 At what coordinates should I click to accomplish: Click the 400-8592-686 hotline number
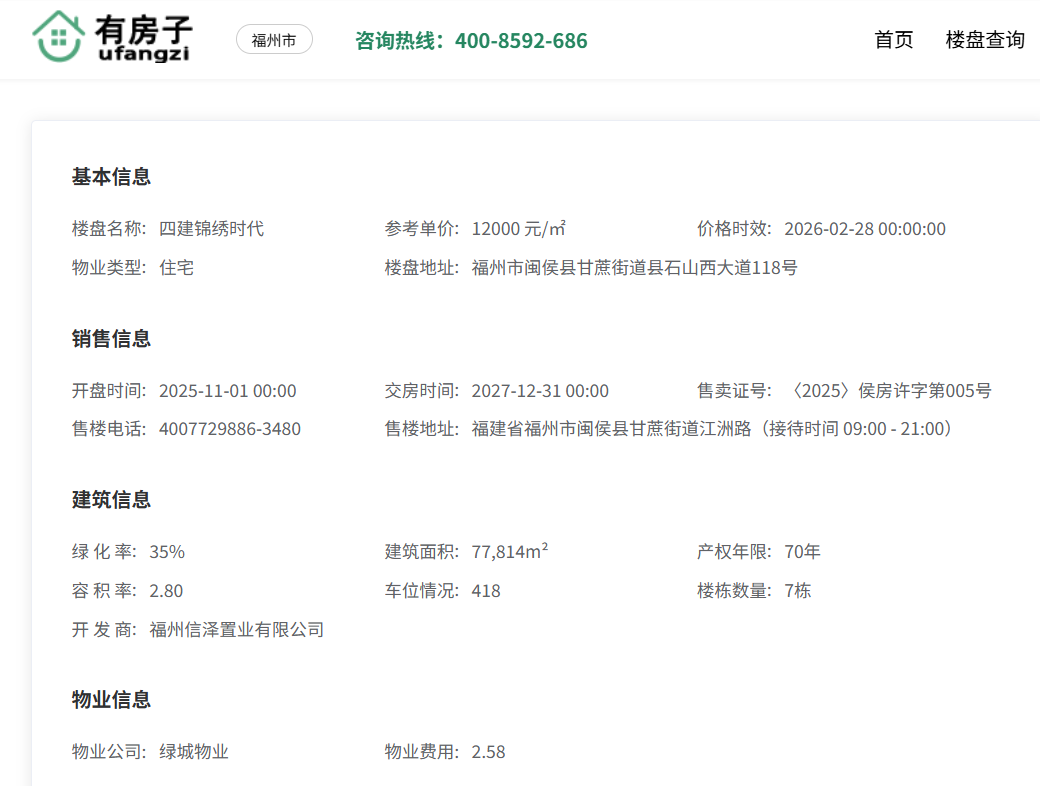[521, 41]
